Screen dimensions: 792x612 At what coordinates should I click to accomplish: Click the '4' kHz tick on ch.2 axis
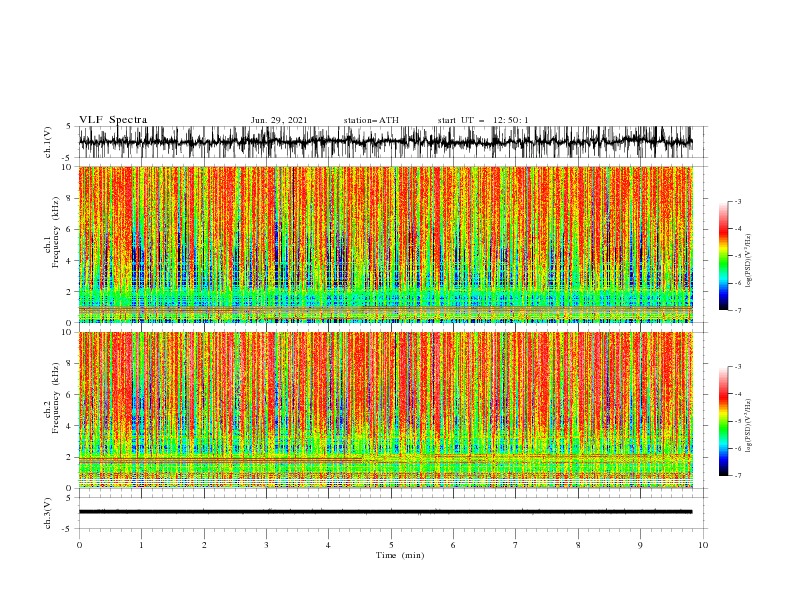[69, 426]
